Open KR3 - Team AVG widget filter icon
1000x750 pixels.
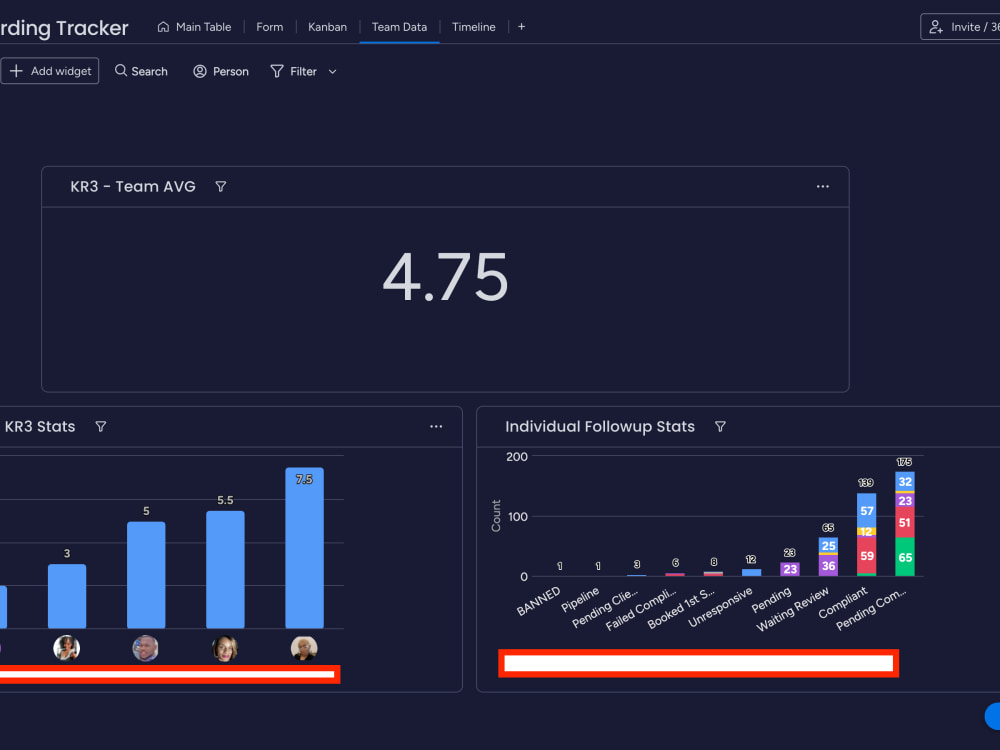(x=221, y=186)
